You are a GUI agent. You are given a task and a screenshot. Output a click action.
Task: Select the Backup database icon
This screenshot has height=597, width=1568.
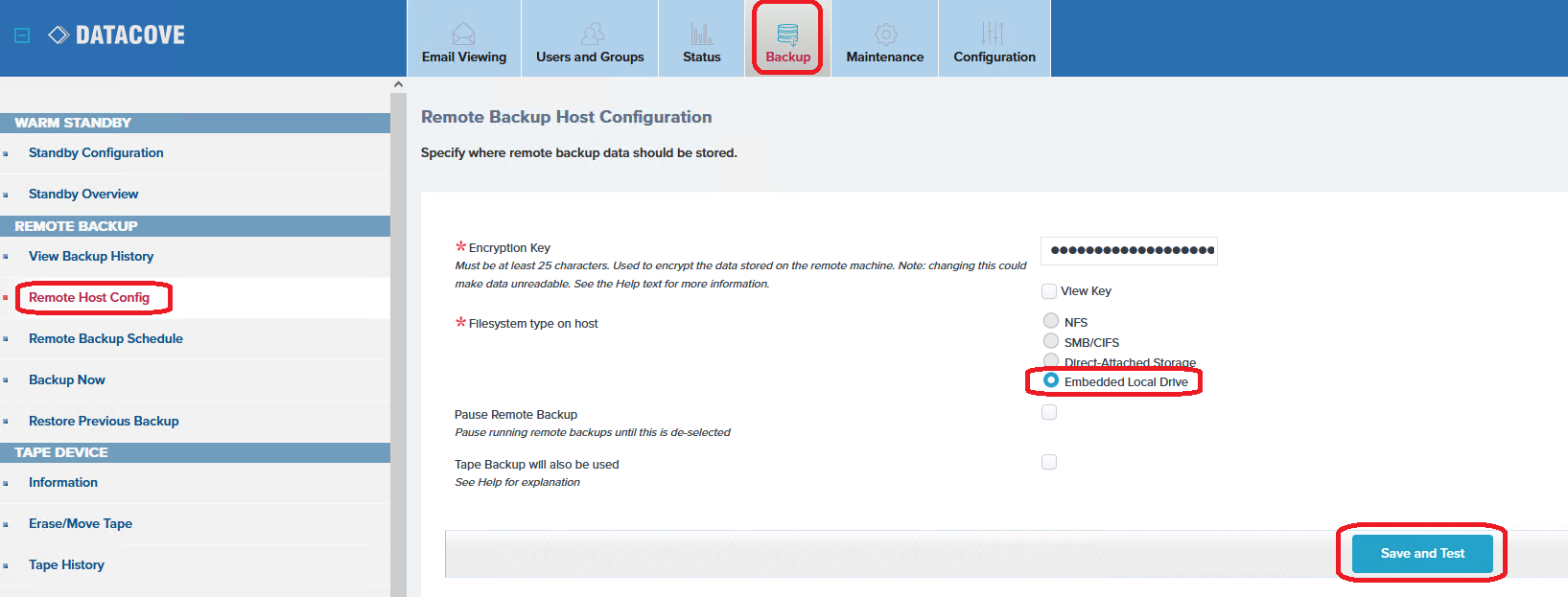(x=787, y=34)
